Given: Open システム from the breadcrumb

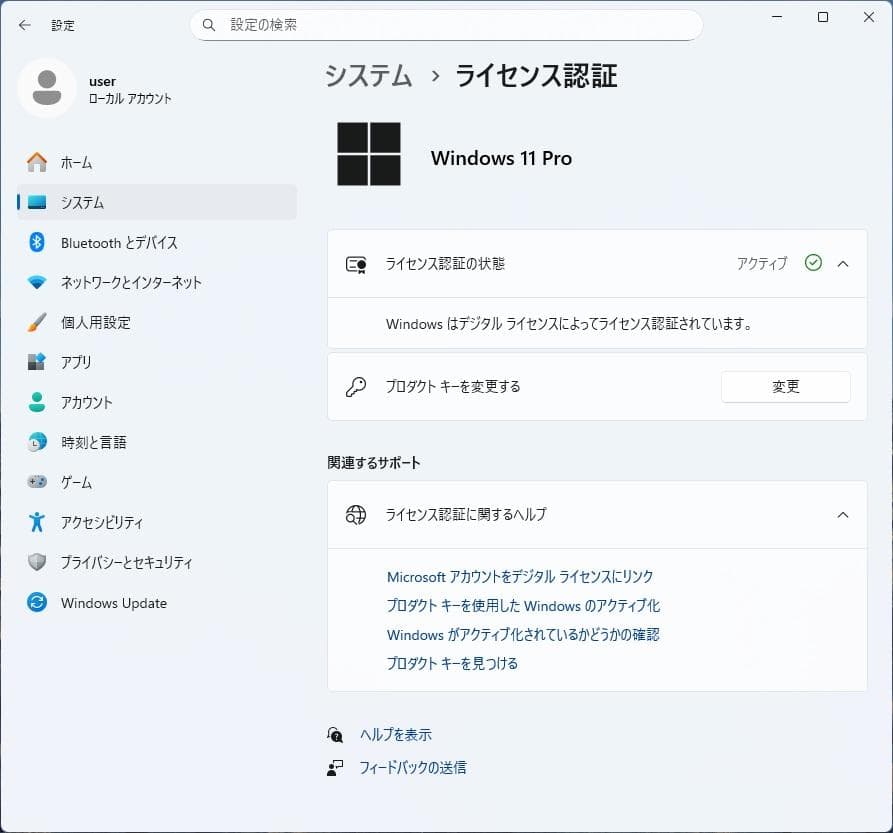Looking at the screenshot, I should coord(367,75).
